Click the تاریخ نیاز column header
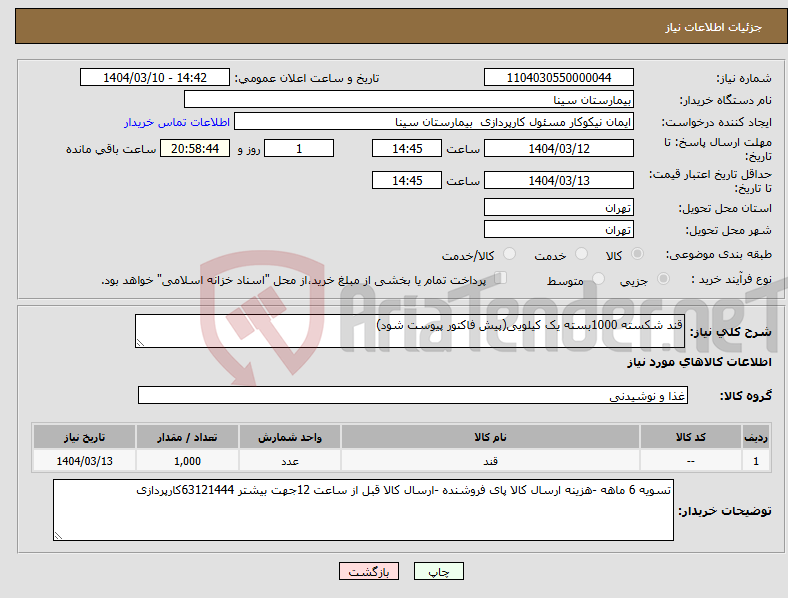 point(84,437)
